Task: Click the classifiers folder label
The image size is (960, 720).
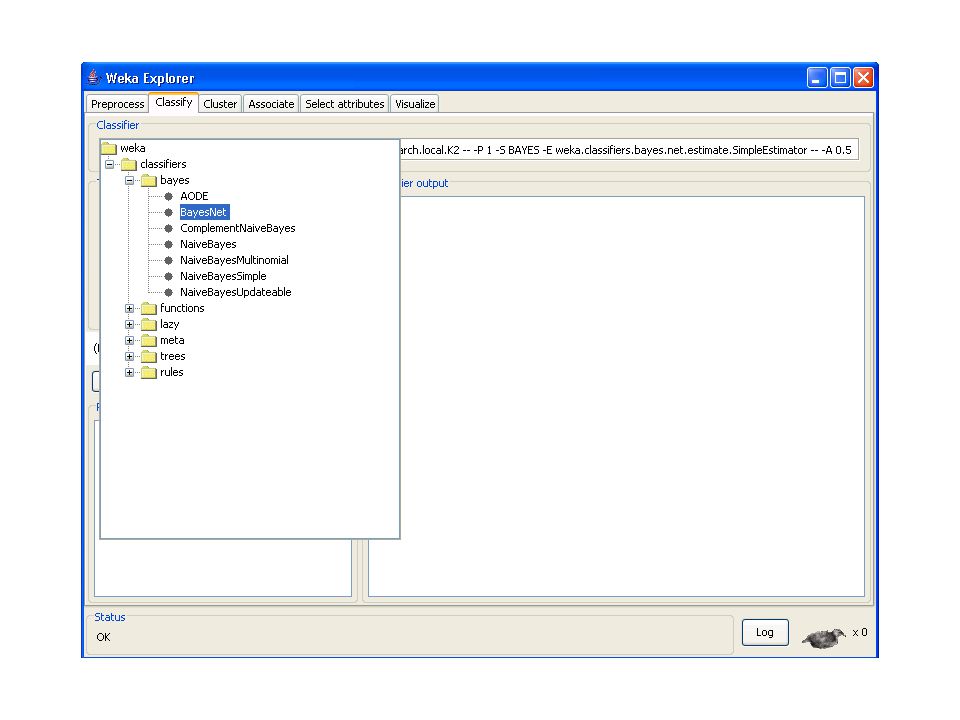Action: point(163,164)
